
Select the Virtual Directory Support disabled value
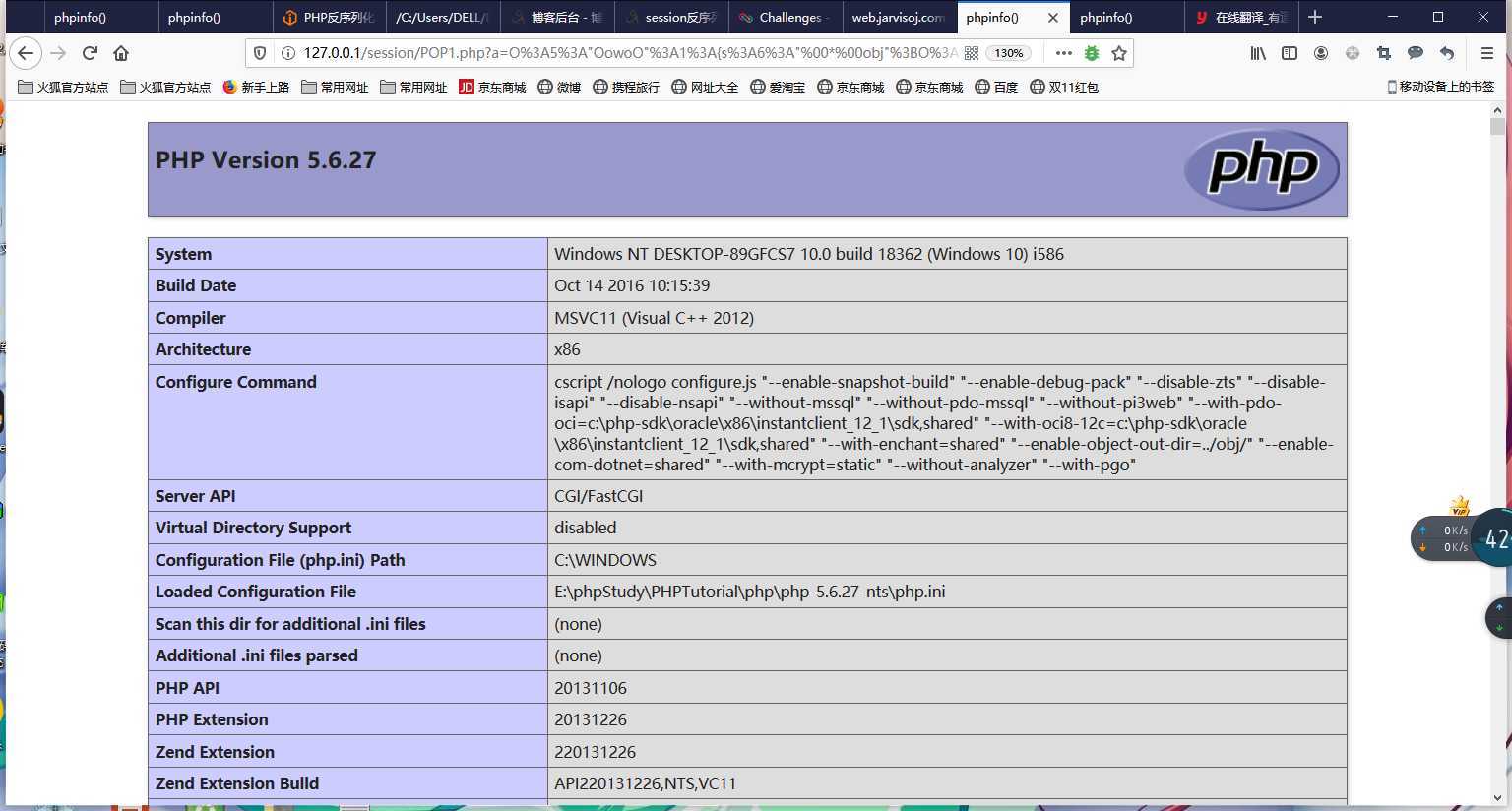[585, 528]
